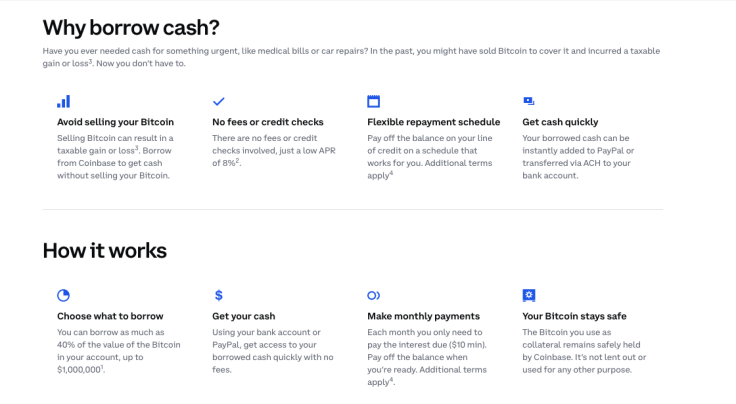Click the coins icon above Make monthly payments

(x=374, y=295)
